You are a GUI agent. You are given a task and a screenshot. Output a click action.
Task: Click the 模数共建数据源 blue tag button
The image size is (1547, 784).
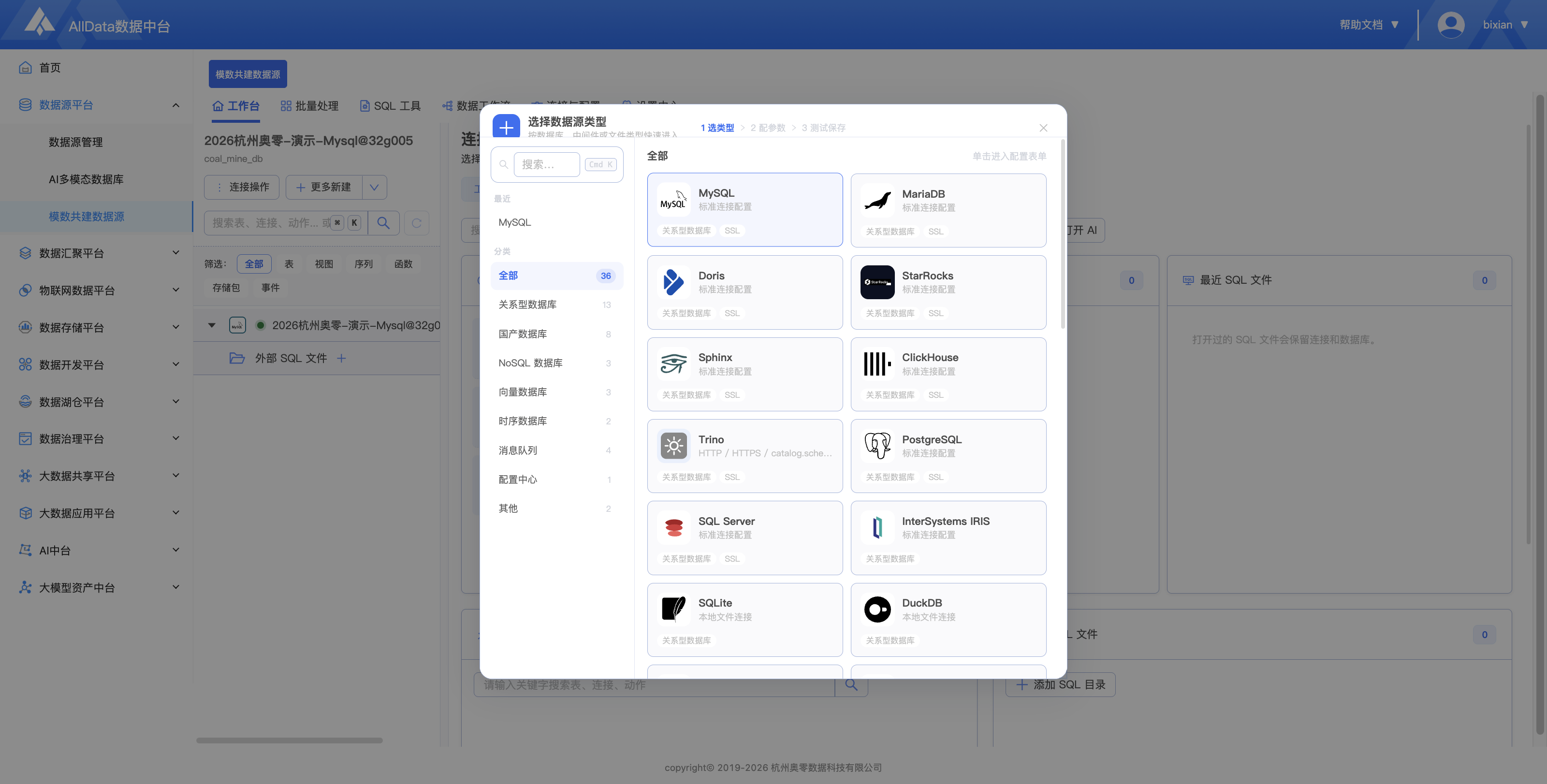(248, 74)
